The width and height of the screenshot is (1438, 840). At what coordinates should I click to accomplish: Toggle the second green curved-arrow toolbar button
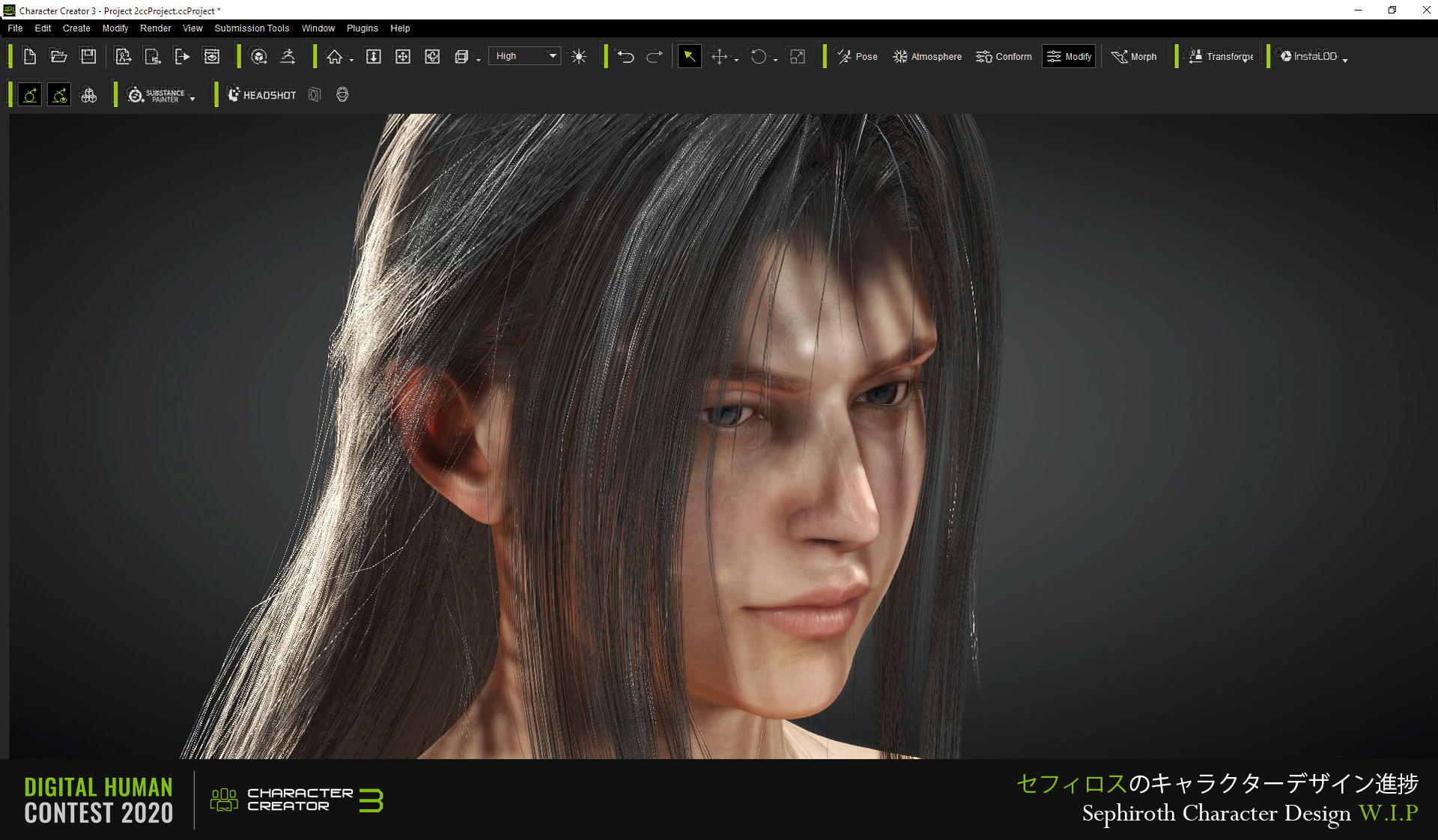(59, 95)
